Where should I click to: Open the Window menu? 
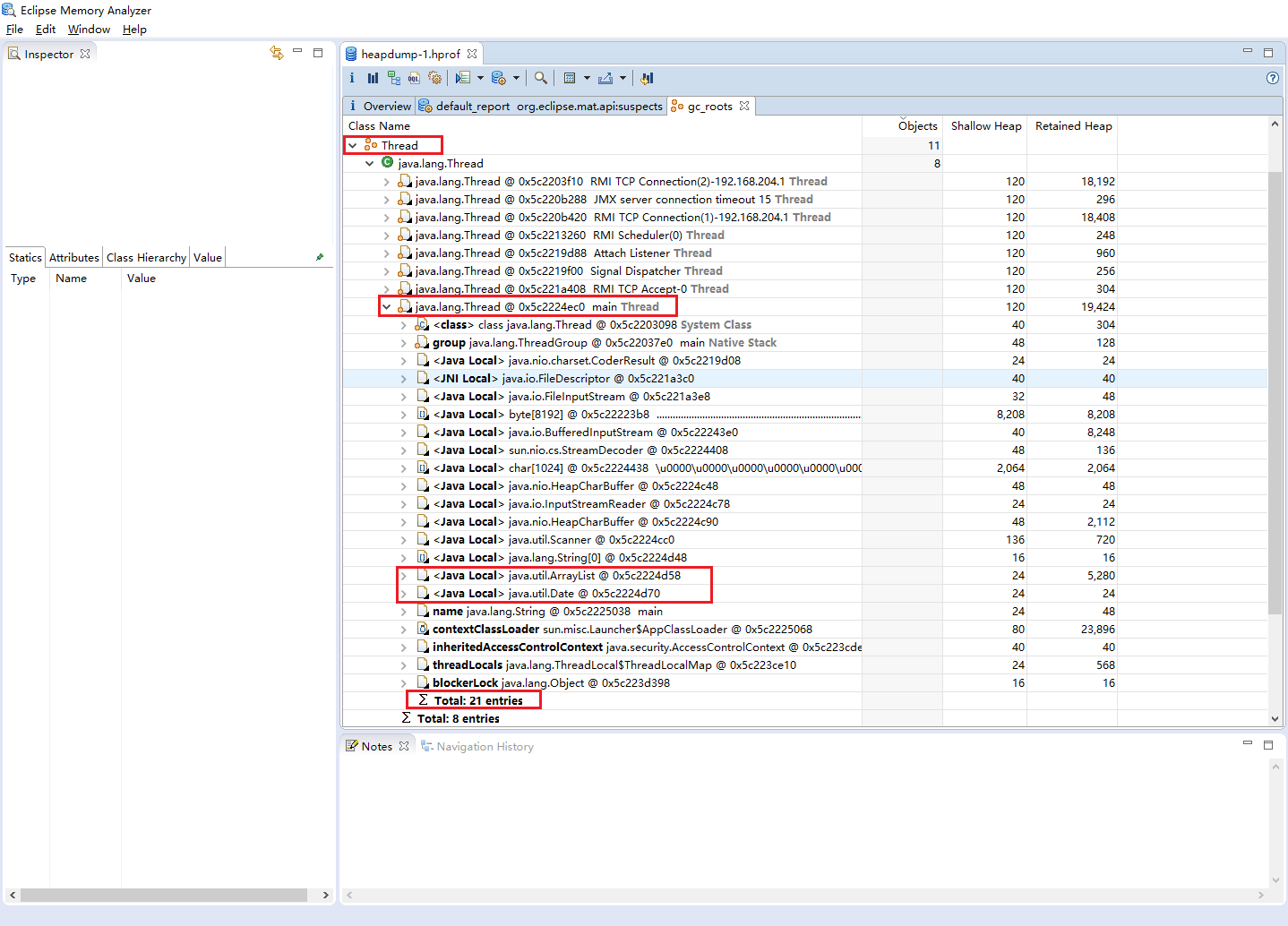89,29
